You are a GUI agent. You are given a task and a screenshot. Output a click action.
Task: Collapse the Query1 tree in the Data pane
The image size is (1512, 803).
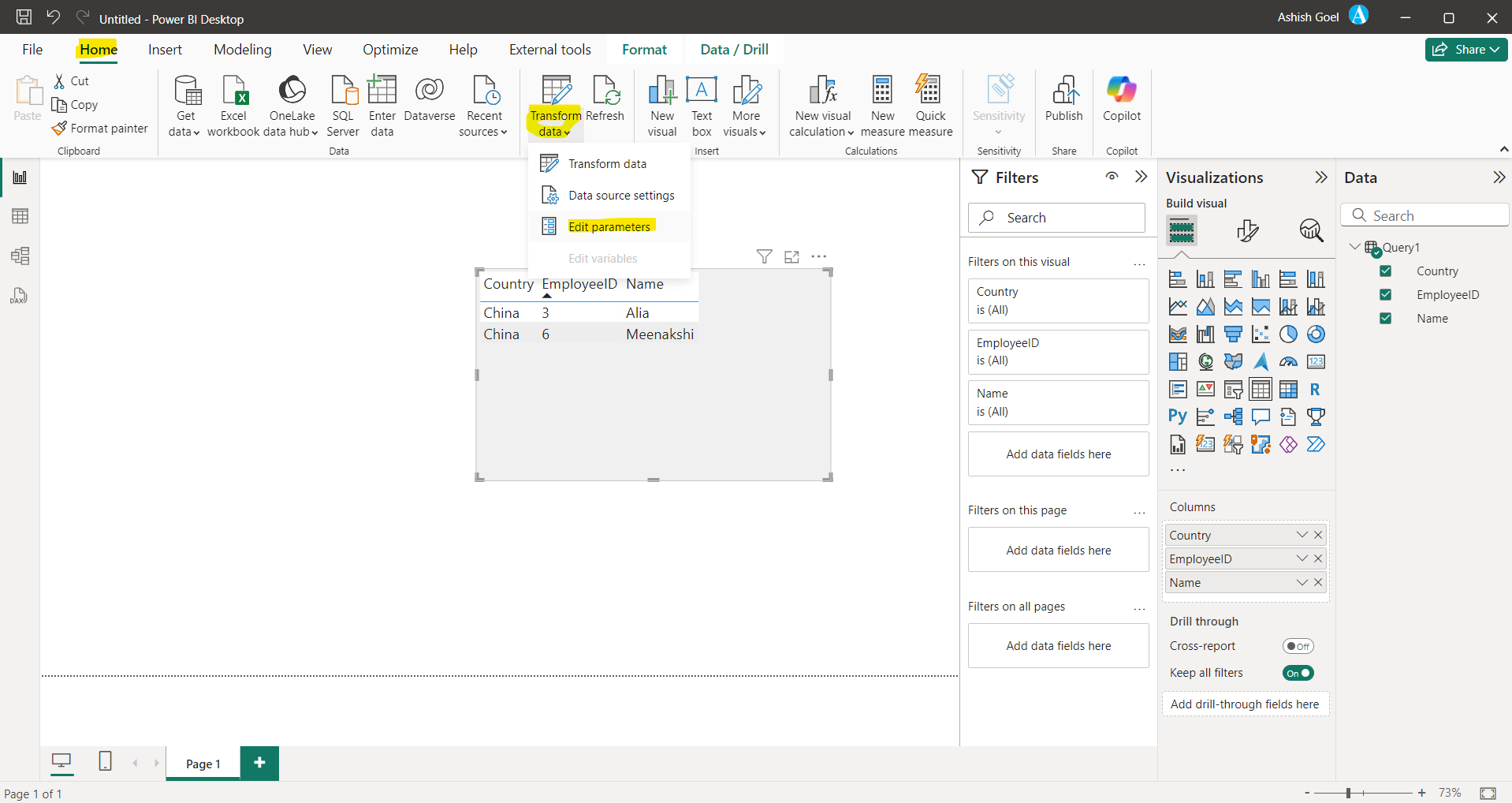point(1354,246)
